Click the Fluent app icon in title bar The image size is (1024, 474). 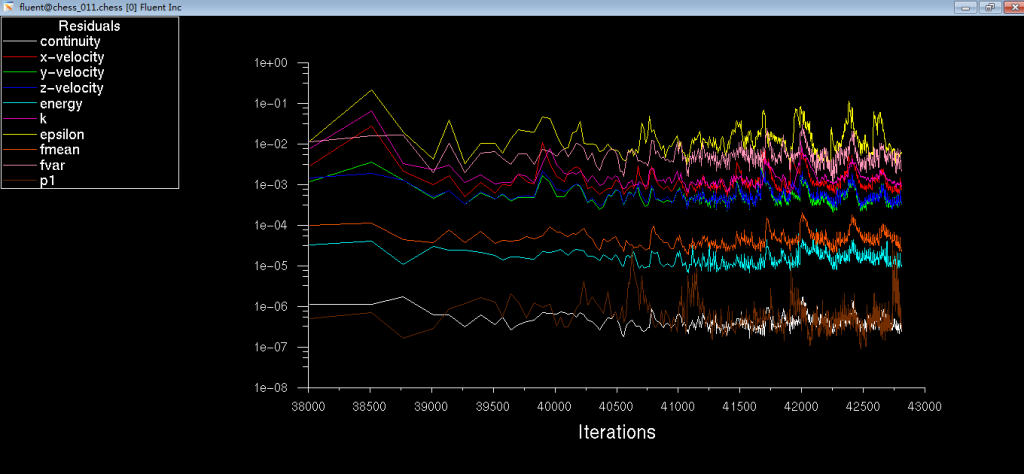tap(9, 7)
